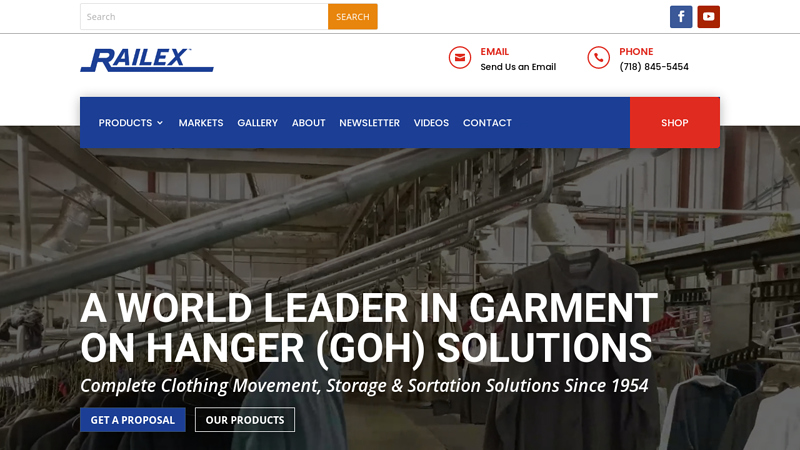Click the red email envelope icon
This screenshot has width=800, height=450.
(460, 58)
